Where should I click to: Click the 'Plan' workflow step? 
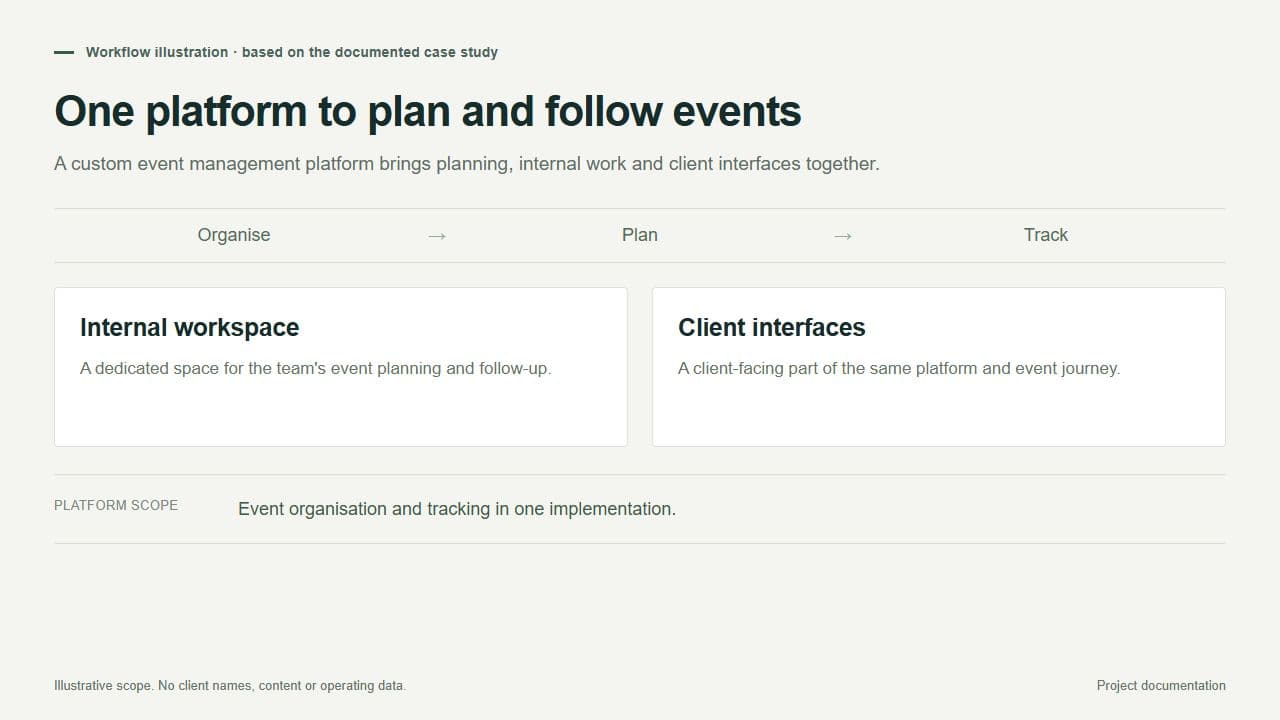tap(640, 235)
